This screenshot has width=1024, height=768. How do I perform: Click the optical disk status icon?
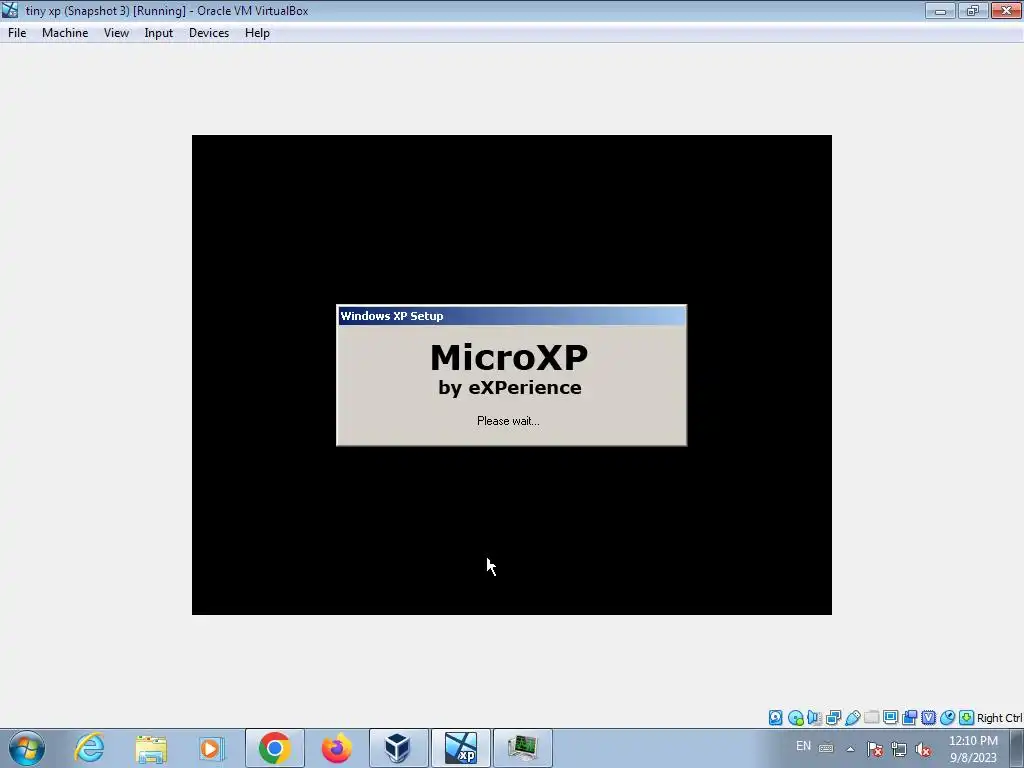tap(795, 718)
